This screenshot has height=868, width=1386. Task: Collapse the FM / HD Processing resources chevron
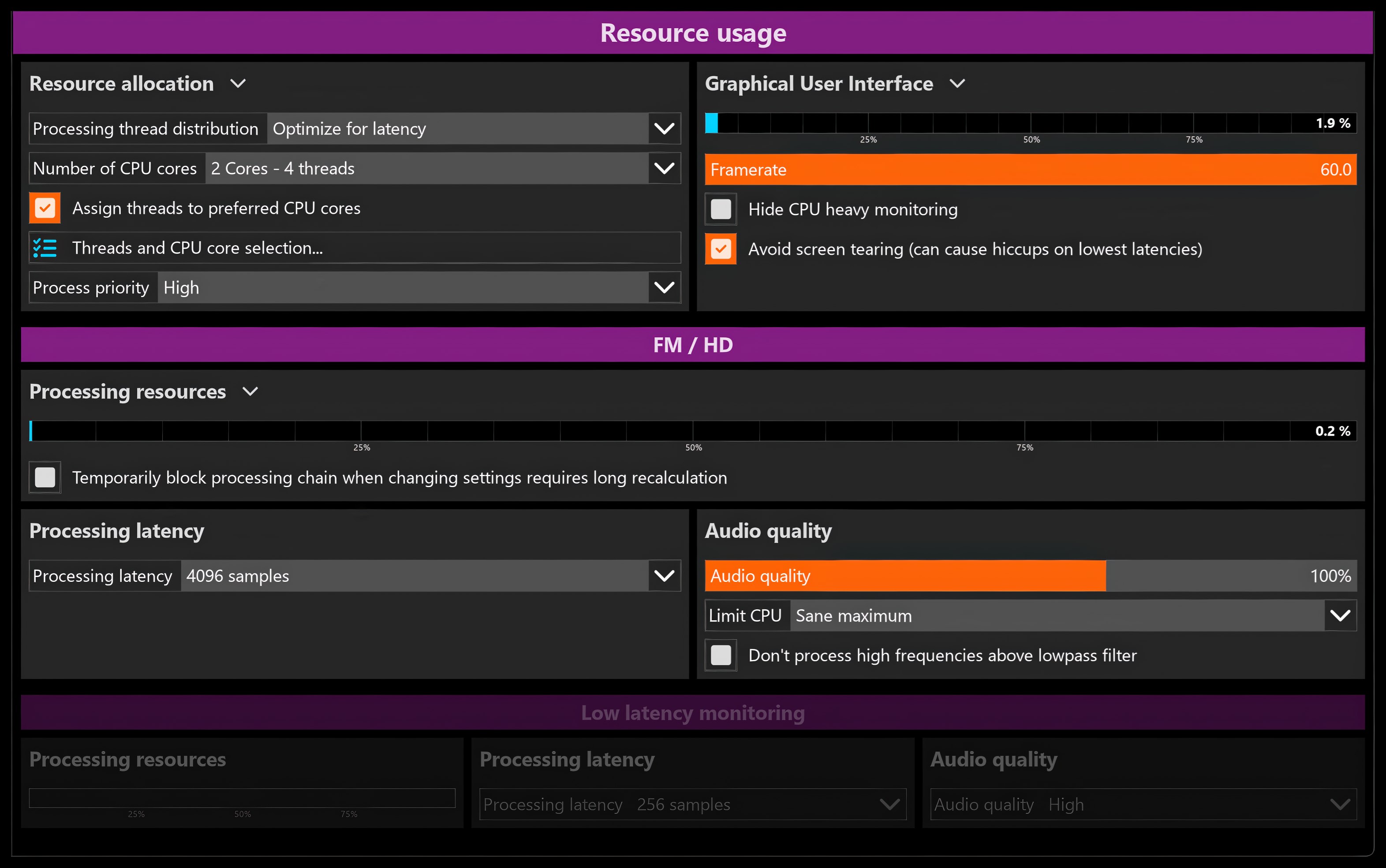click(x=250, y=391)
